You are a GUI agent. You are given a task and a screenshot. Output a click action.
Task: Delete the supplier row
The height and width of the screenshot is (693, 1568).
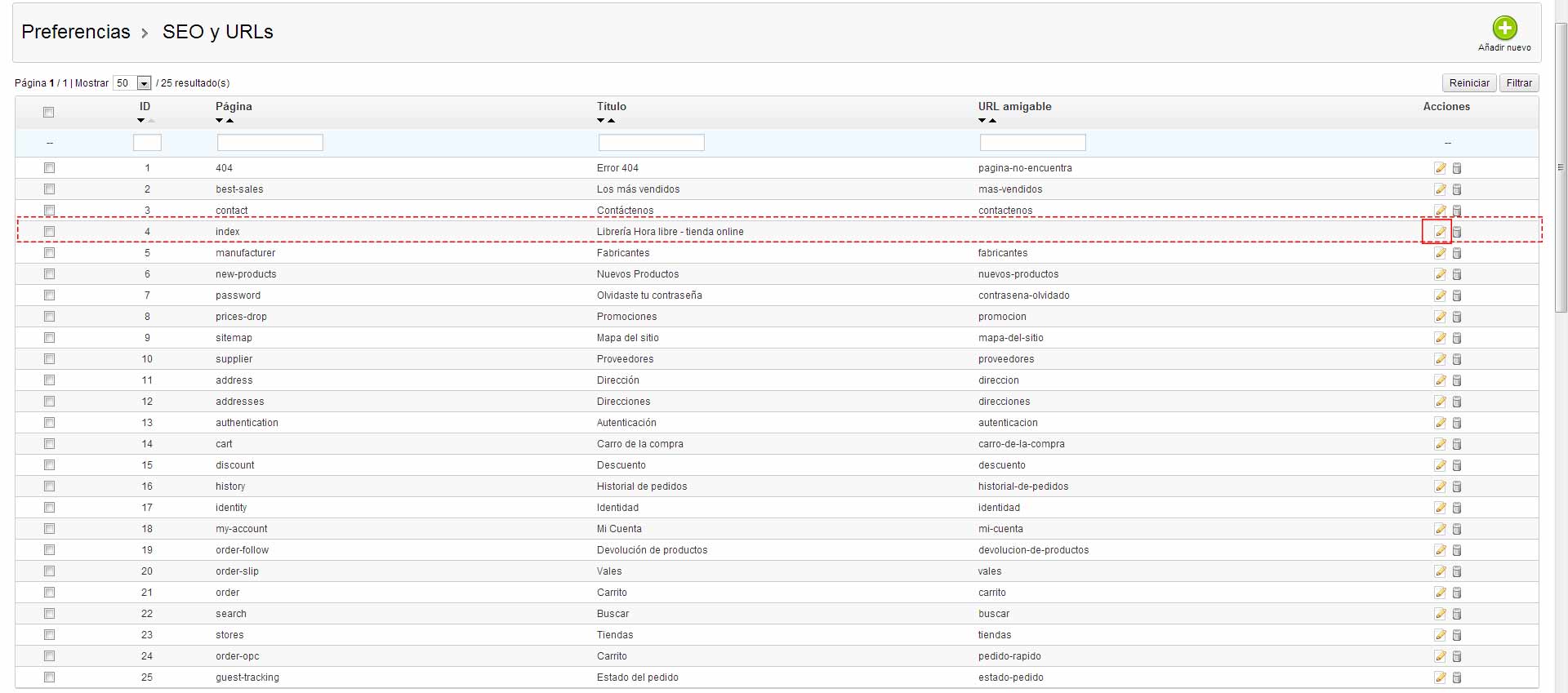click(1457, 359)
